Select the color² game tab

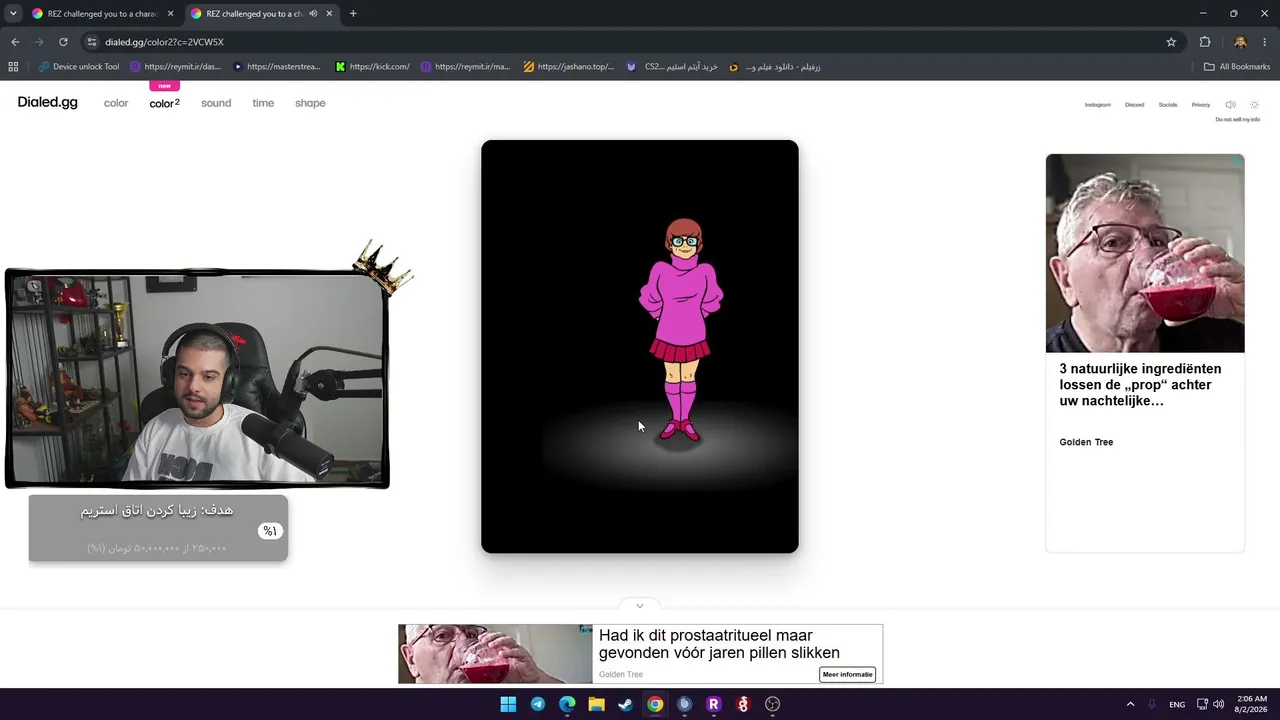(x=164, y=103)
